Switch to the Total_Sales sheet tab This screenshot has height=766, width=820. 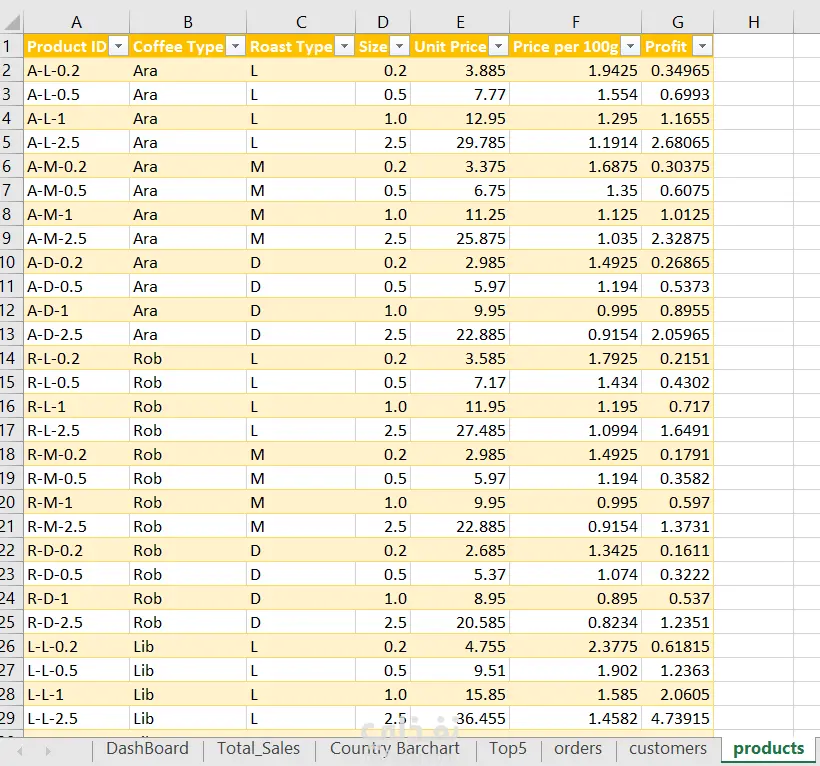click(x=259, y=748)
